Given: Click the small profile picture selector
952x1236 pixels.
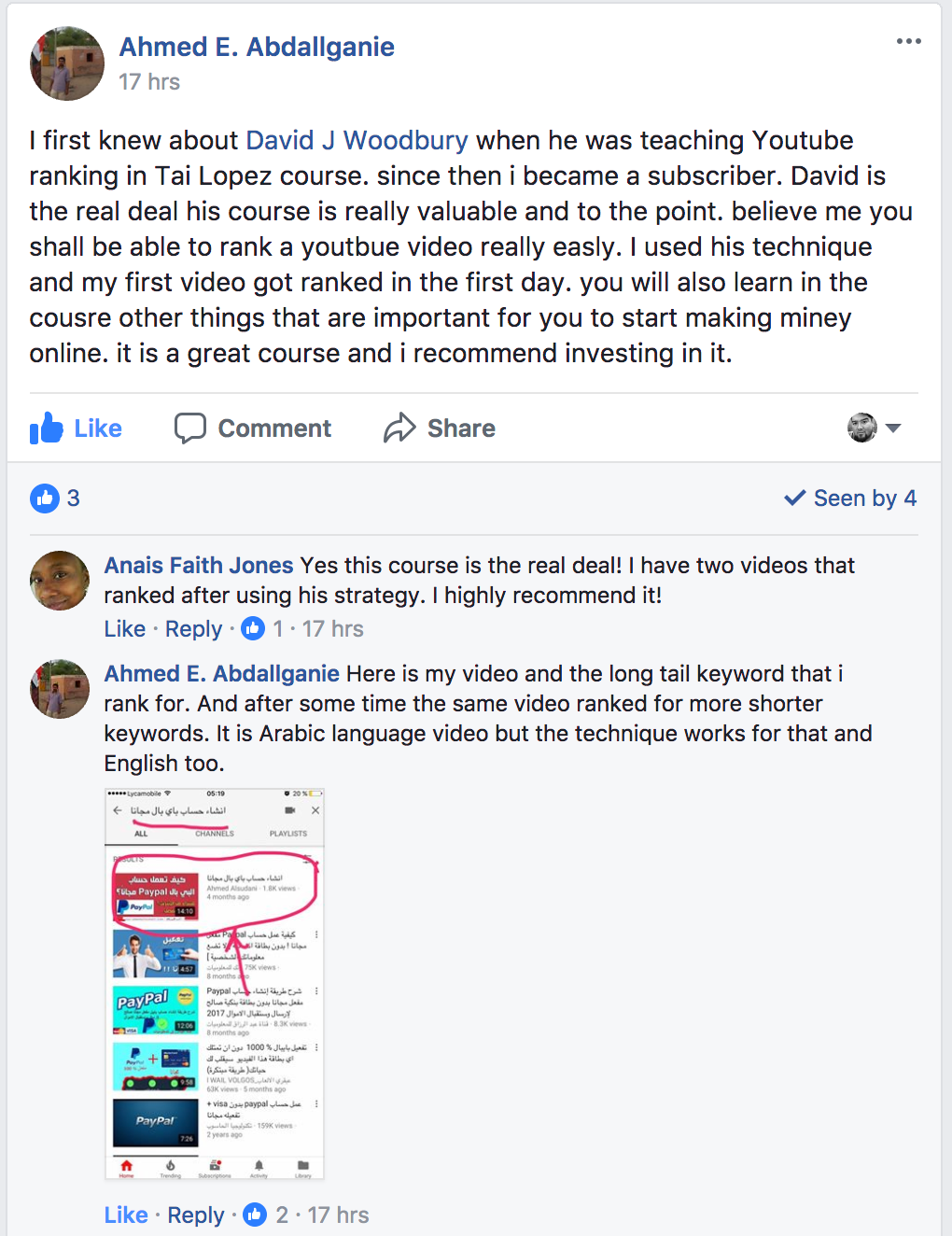Looking at the screenshot, I should pos(862,428).
